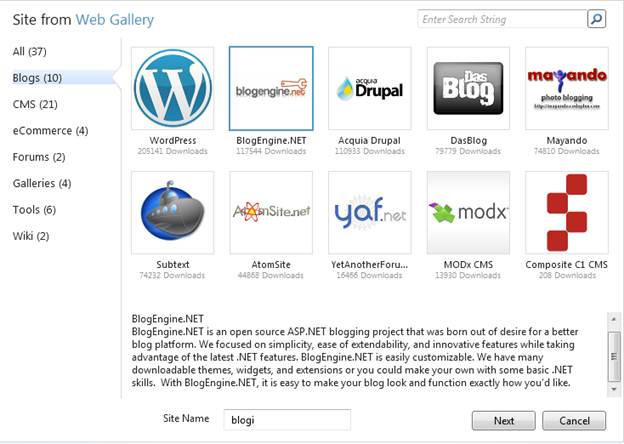Click the Acquia Drupal name label
This screenshot has width=624, height=444.
point(369,140)
